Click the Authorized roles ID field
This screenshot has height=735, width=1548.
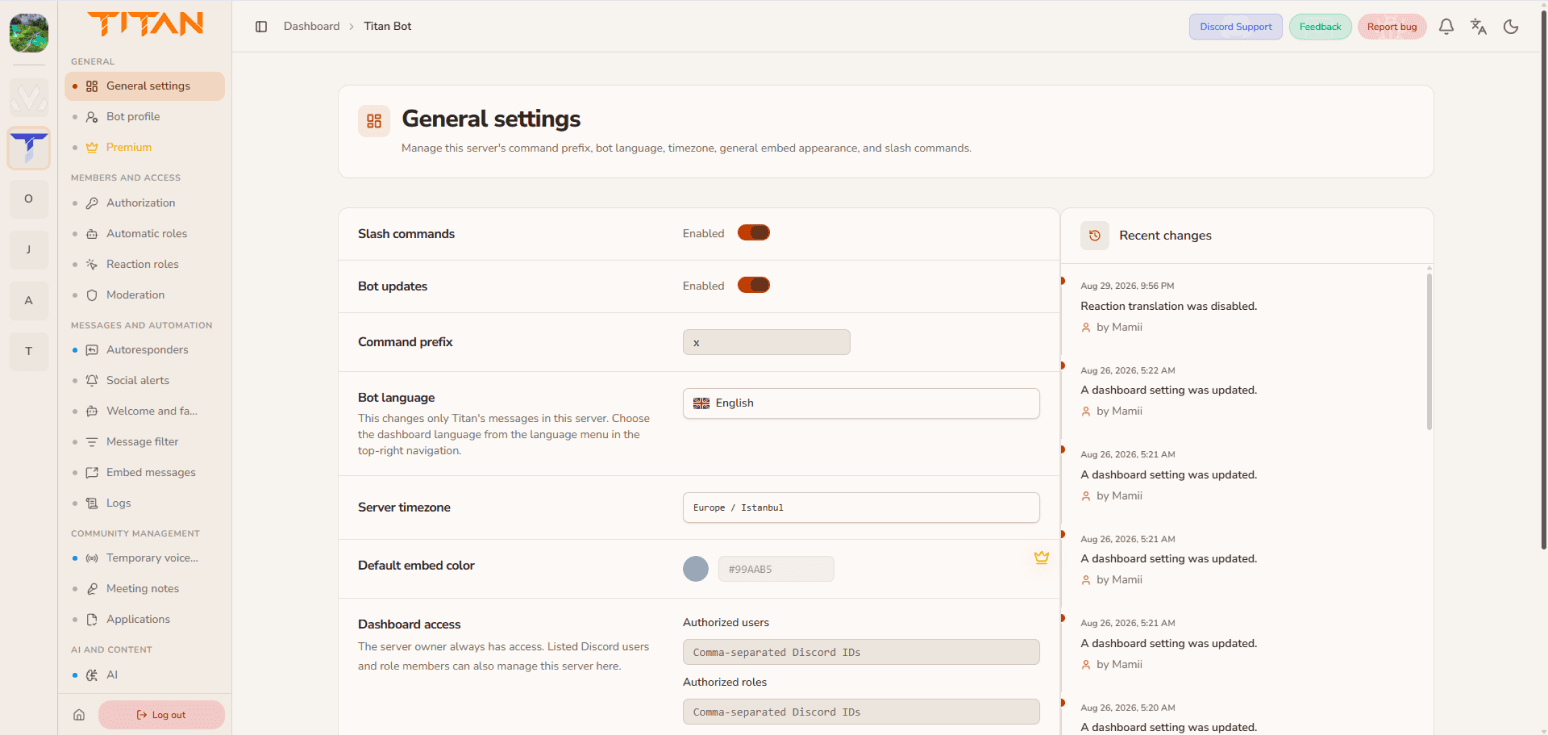(861, 712)
